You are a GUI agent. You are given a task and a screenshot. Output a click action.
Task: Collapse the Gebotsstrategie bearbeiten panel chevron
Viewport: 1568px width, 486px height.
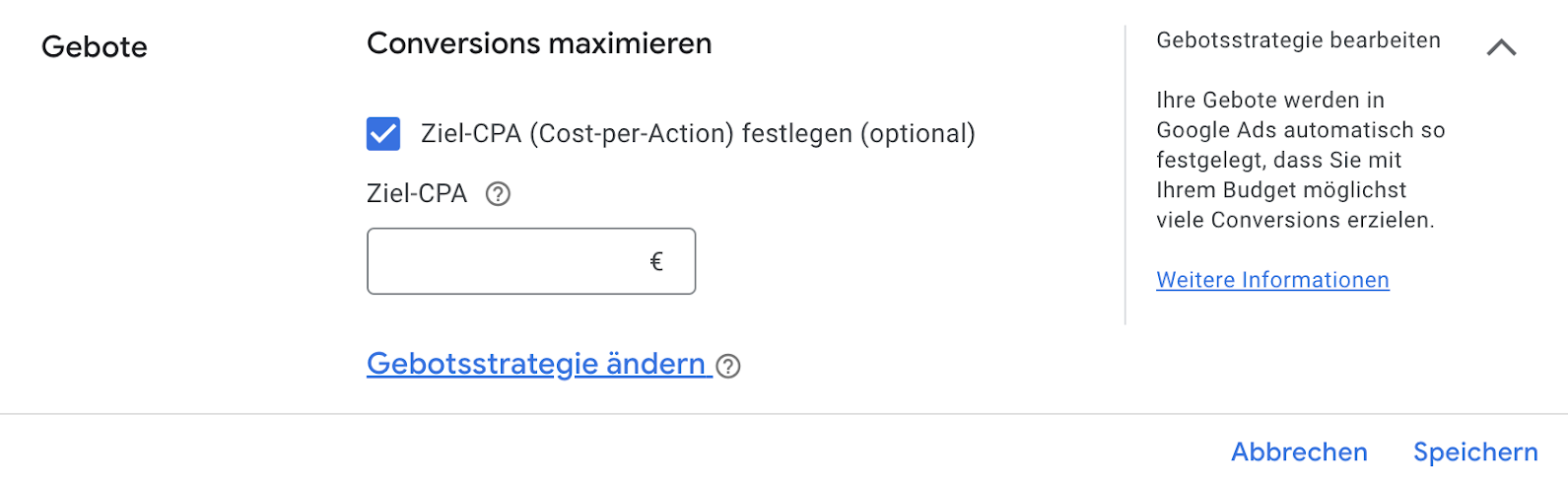(1501, 47)
